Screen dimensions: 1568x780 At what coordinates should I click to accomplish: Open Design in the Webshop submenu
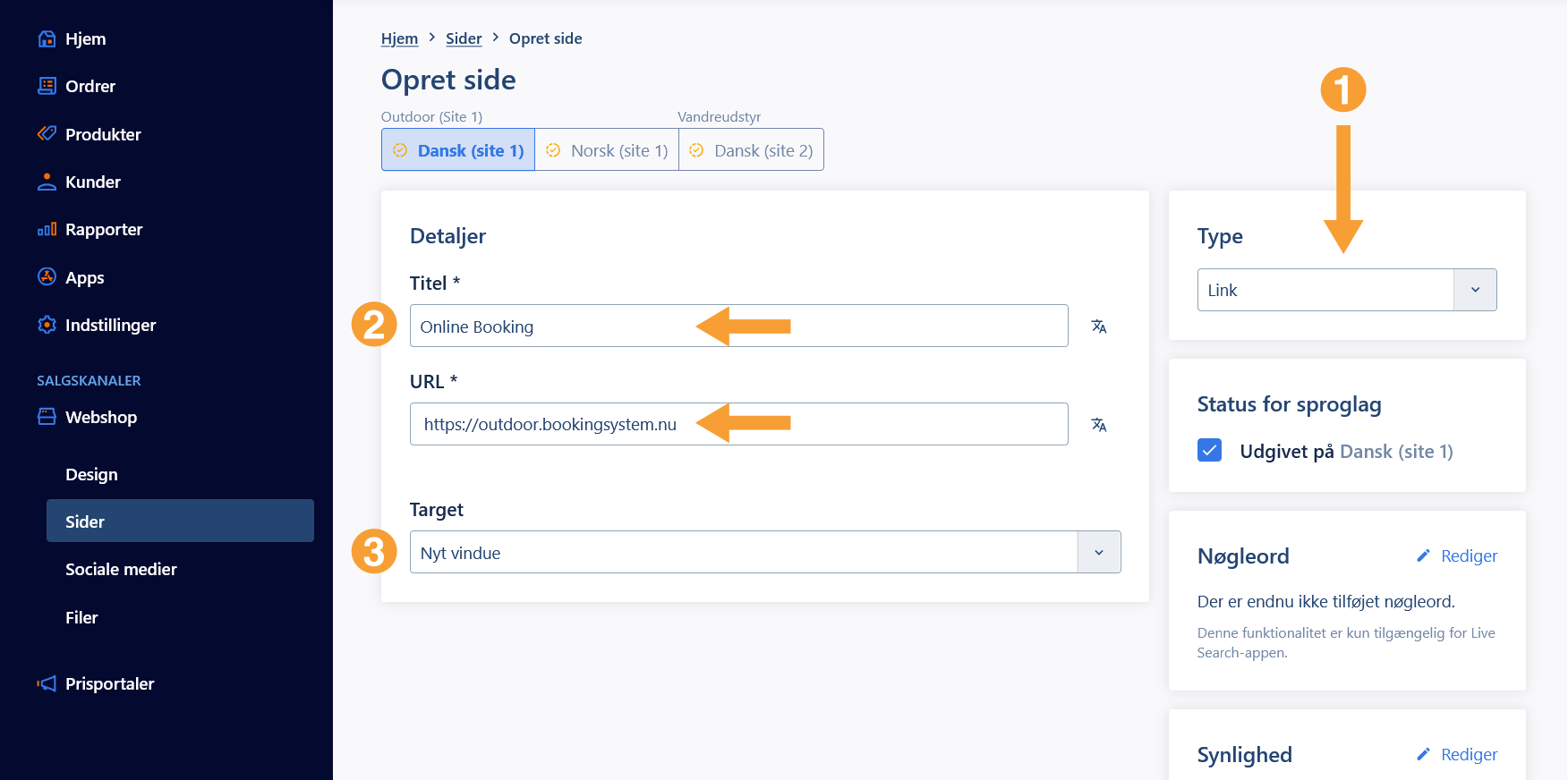[x=91, y=475]
